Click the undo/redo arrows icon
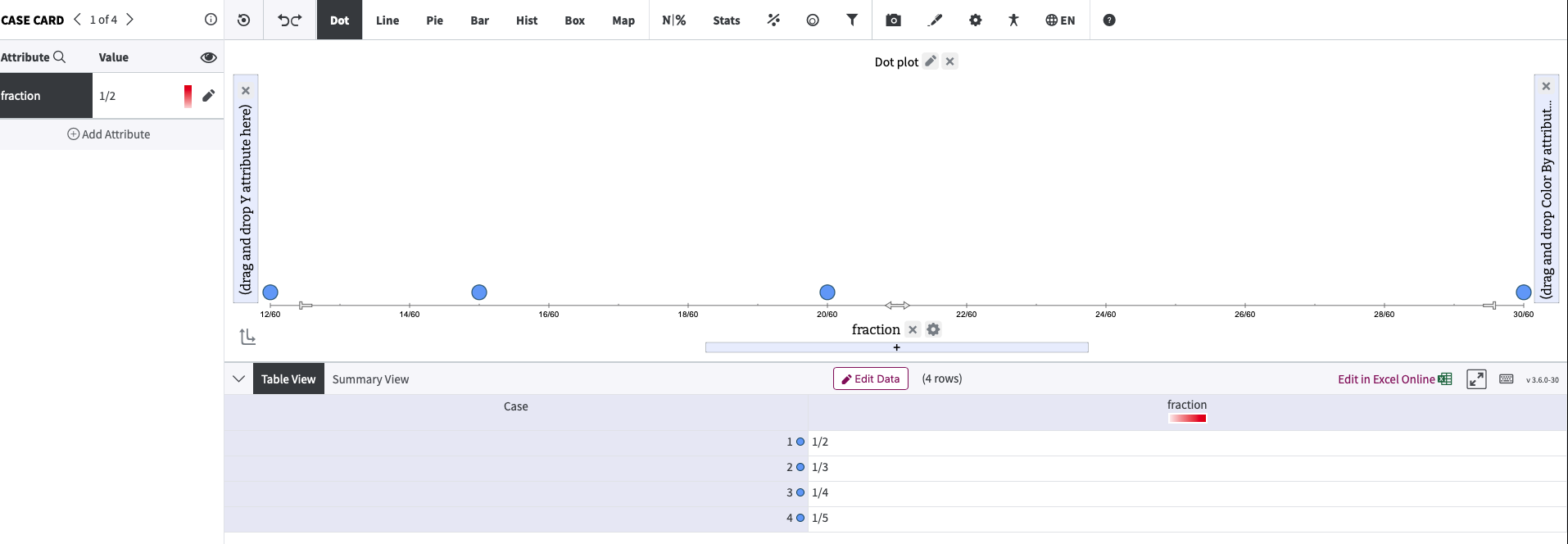This screenshot has width=1568, height=544. (289, 20)
